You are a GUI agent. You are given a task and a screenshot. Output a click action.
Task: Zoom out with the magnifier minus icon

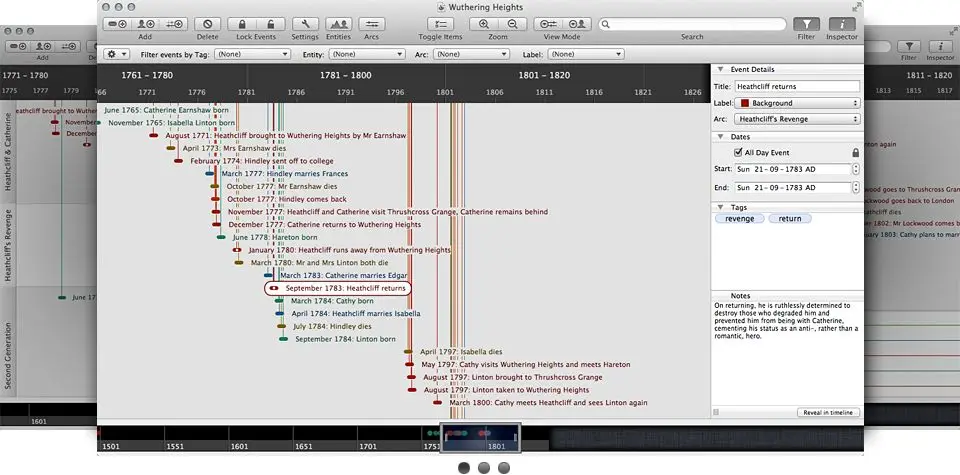(x=512, y=24)
